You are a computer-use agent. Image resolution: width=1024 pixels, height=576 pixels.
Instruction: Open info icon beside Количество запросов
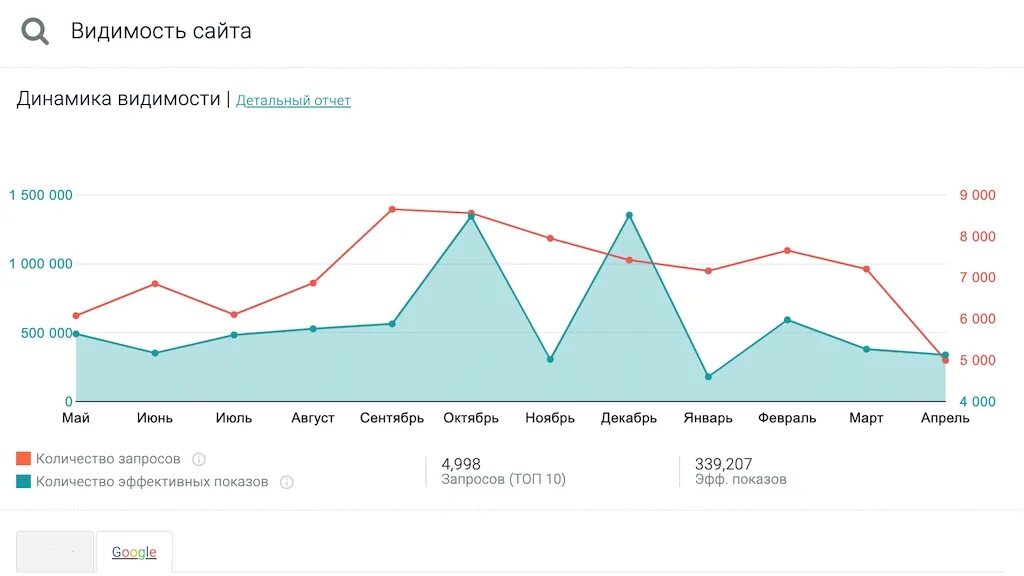tap(199, 459)
